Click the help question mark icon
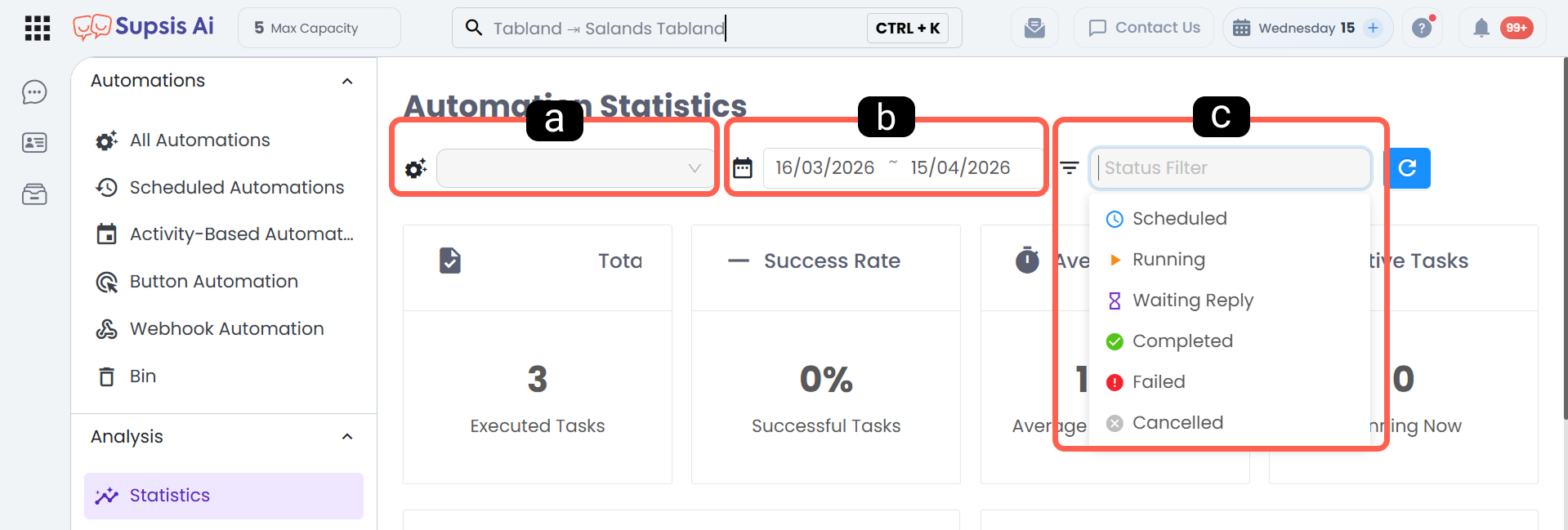This screenshot has height=530, width=1568. tap(1423, 28)
